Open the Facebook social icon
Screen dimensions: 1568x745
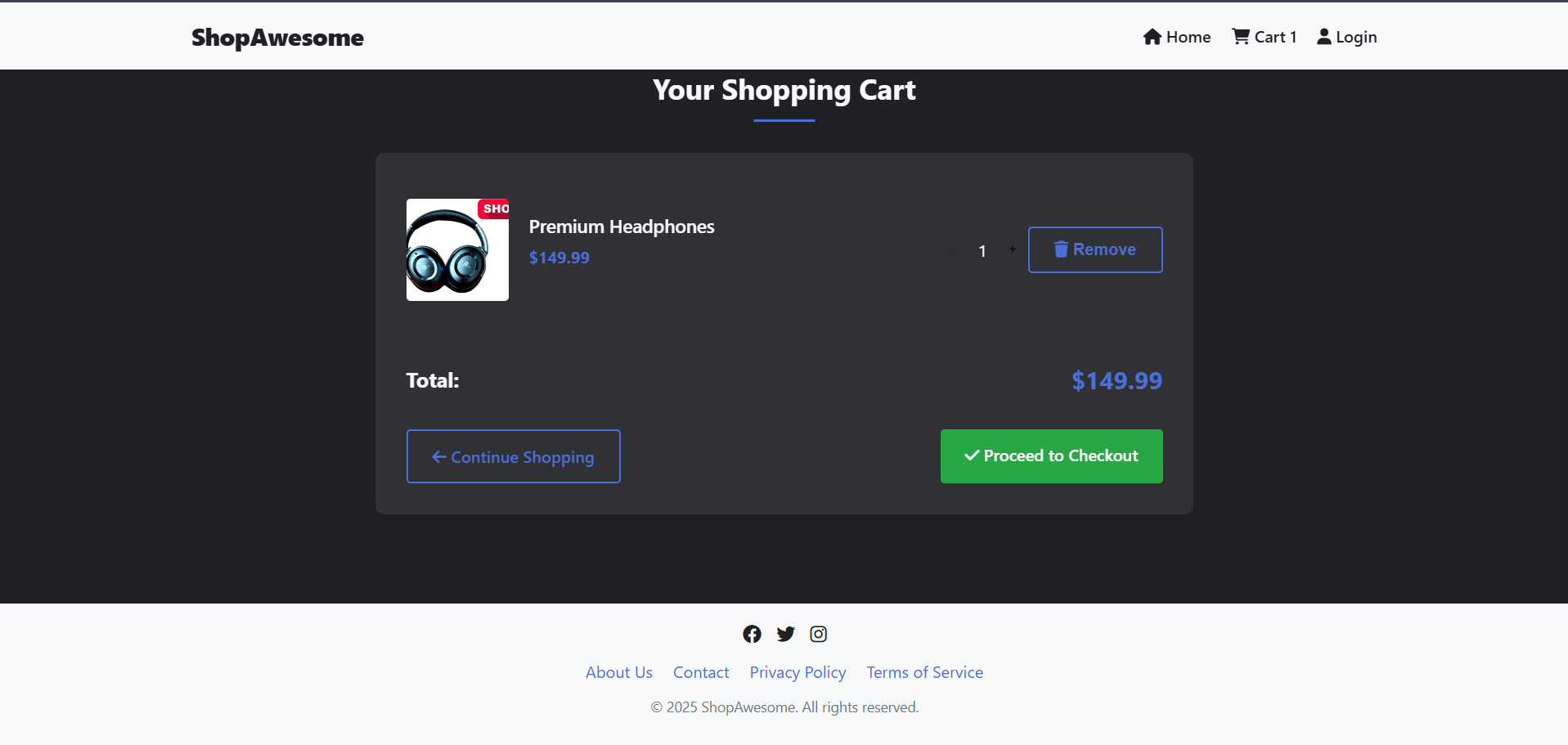(x=752, y=634)
